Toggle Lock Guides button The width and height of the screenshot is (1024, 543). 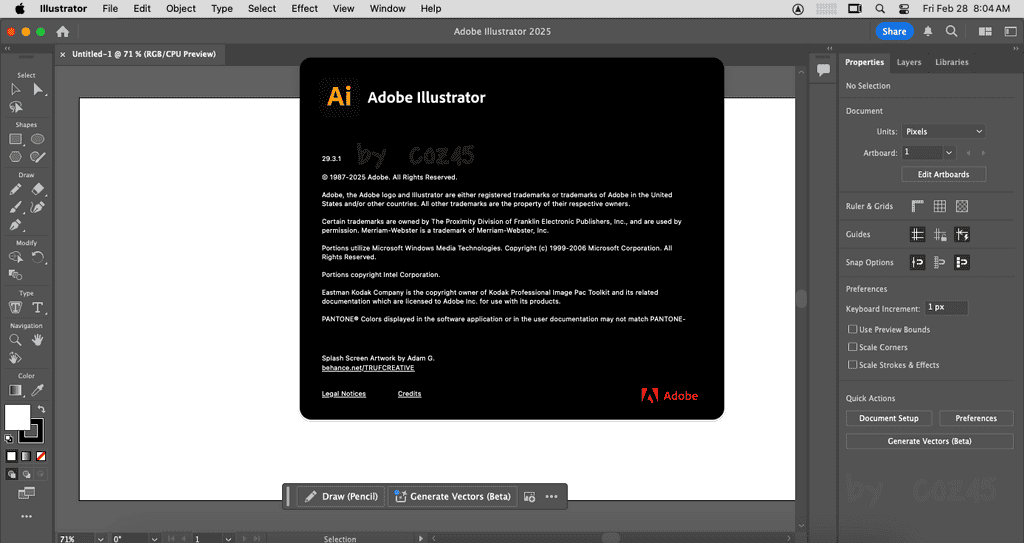pyautogui.click(x=940, y=235)
